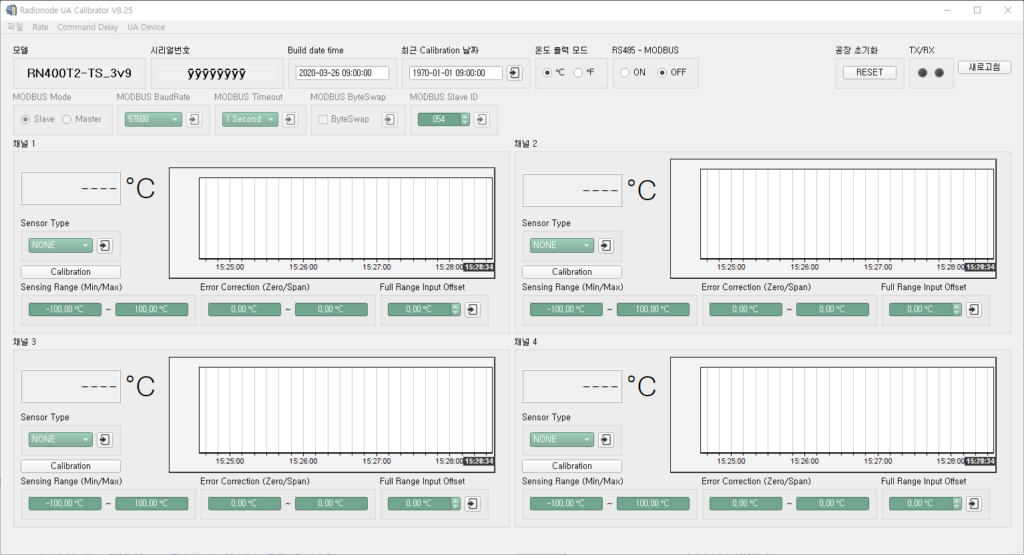Apply the MODBUS Timeout setting
Image resolution: width=1024 pixels, height=555 pixels.
click(290, 119)
